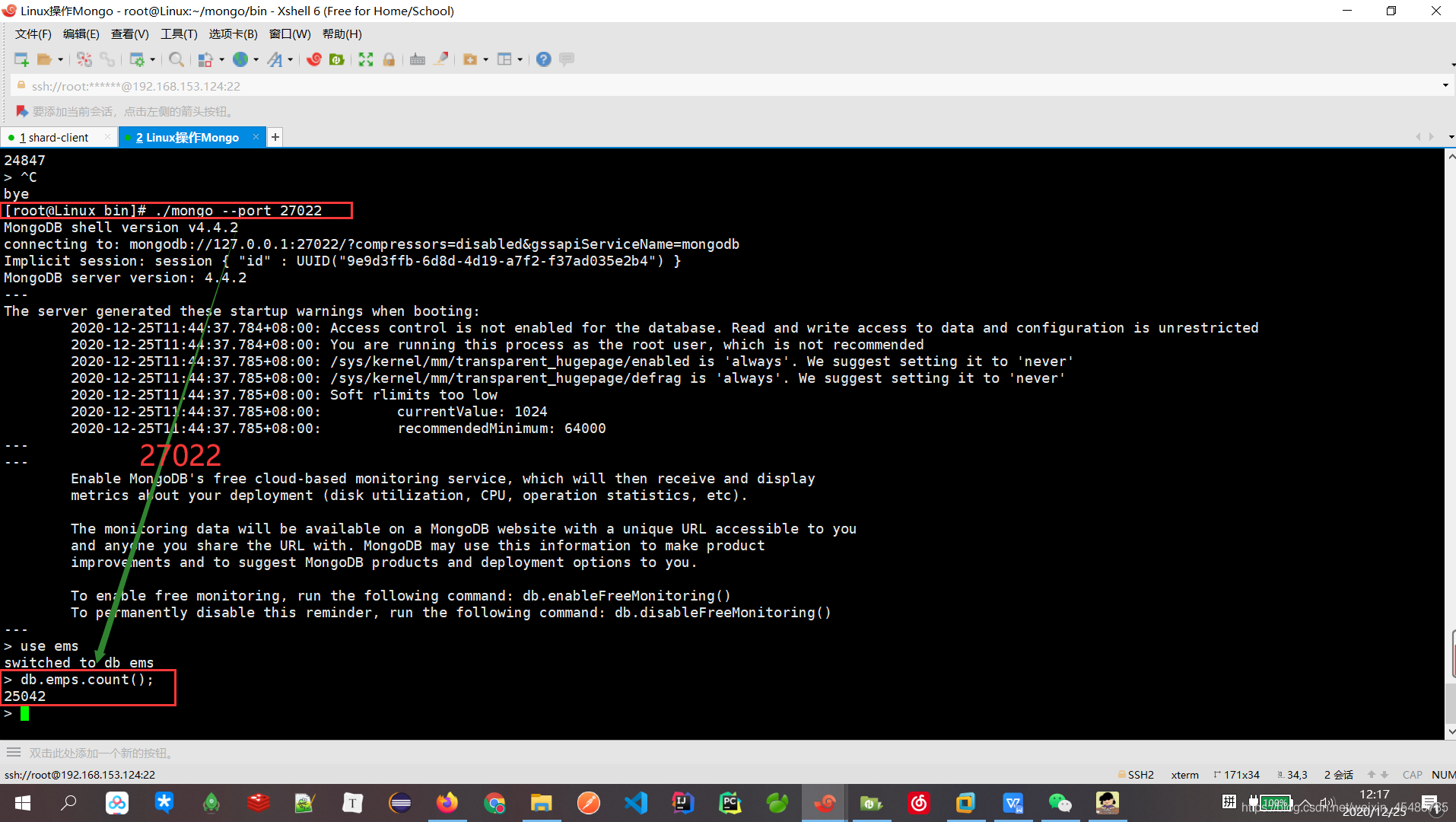Expand the Open session dropdown arrow
Viewport: 1456px width, 822px height.
60,59
